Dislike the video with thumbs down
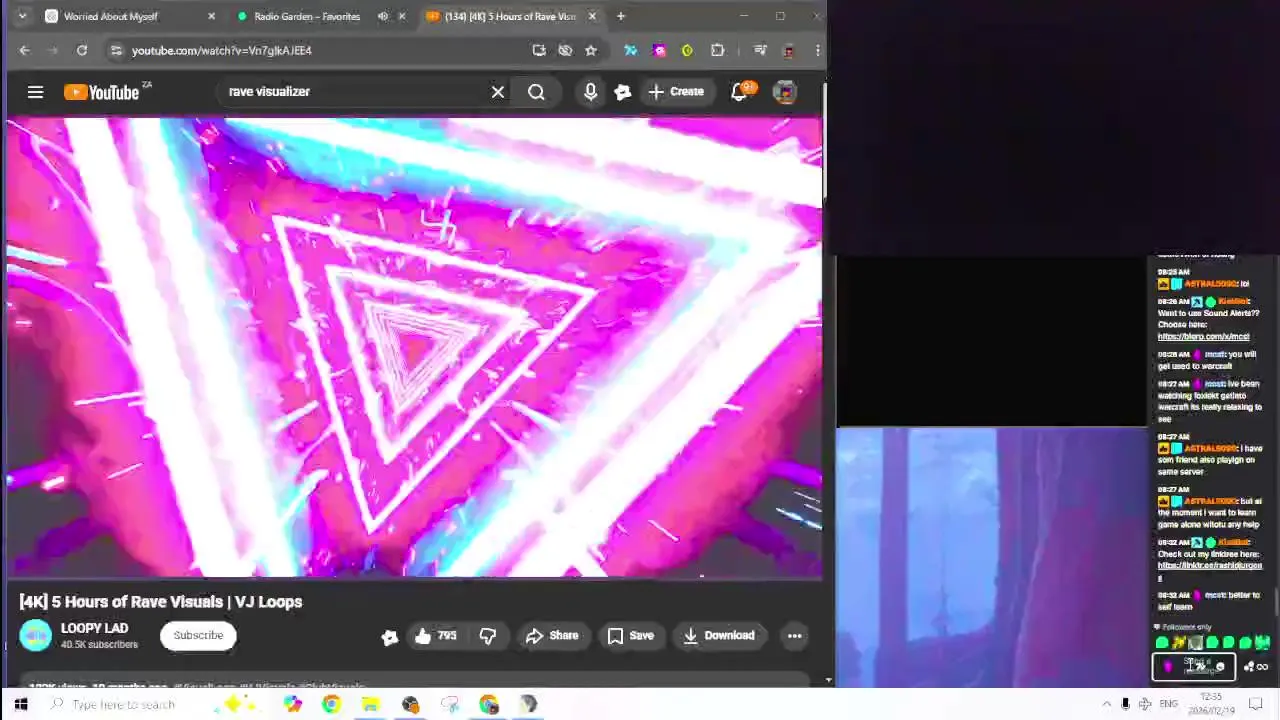Image resolution: width=1280 pixels, height=720 pixels. [488, 635]
